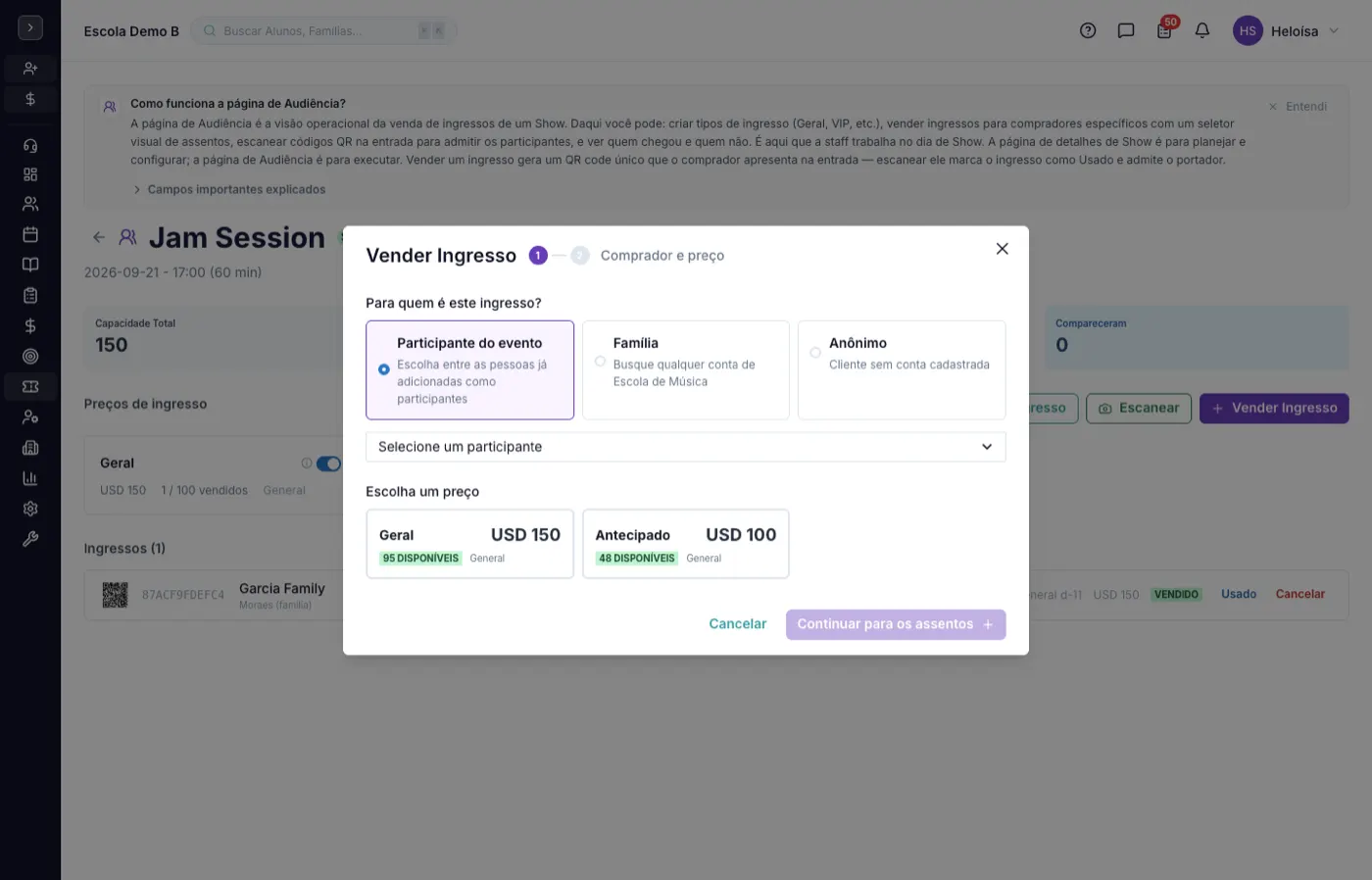The image size is (1372, 880).
Task: Select the Anônimo radio option
Action: pos(815,353)
